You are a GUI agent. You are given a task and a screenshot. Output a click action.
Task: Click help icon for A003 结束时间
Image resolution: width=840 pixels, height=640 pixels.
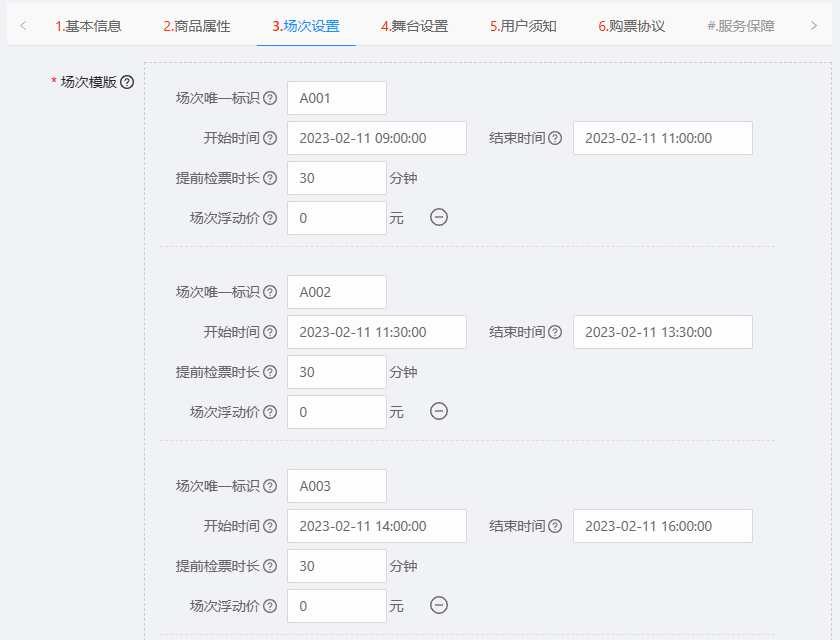point(556,526)
